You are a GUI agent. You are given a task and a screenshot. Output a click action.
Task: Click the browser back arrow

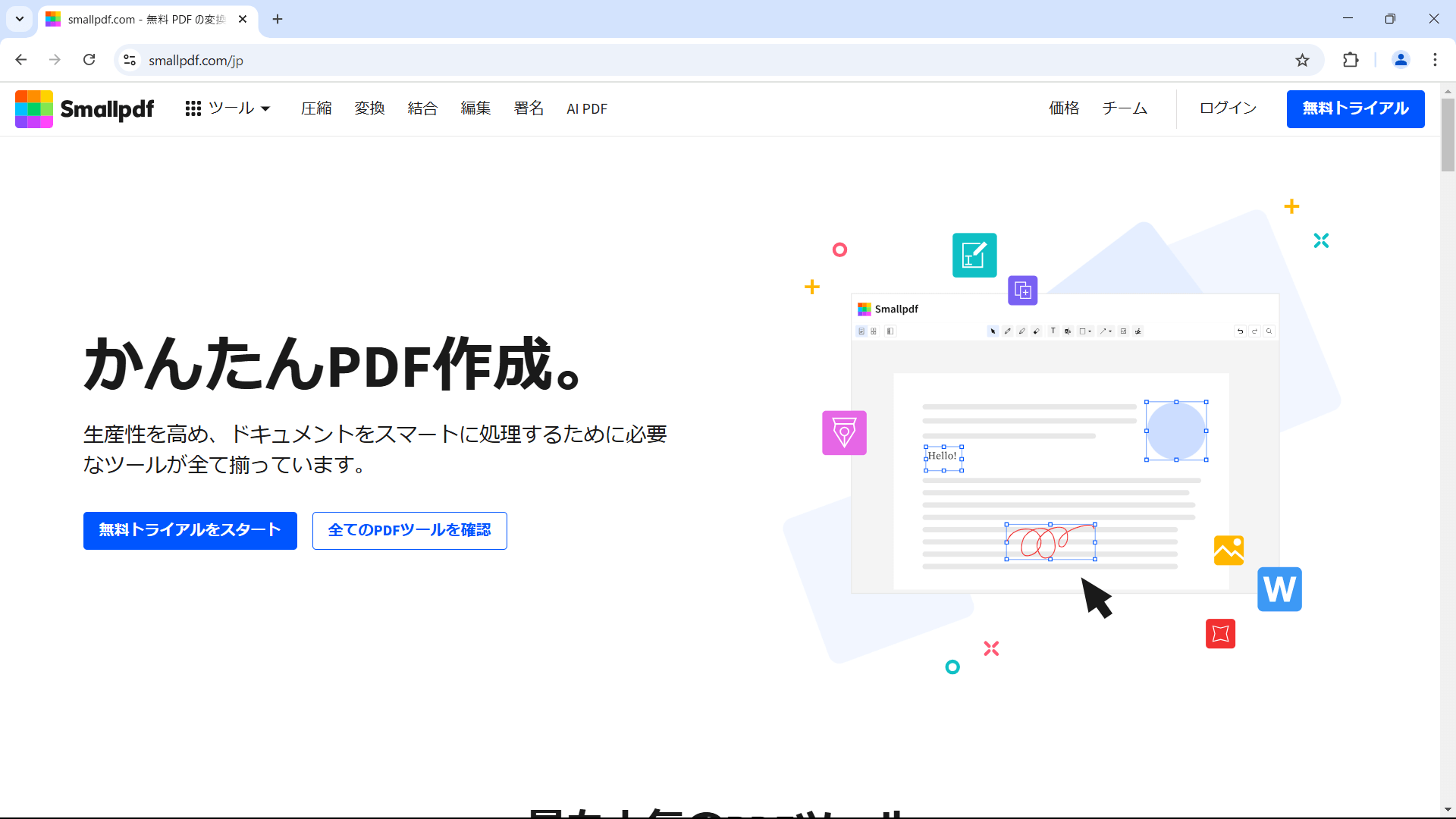point(21,60)
